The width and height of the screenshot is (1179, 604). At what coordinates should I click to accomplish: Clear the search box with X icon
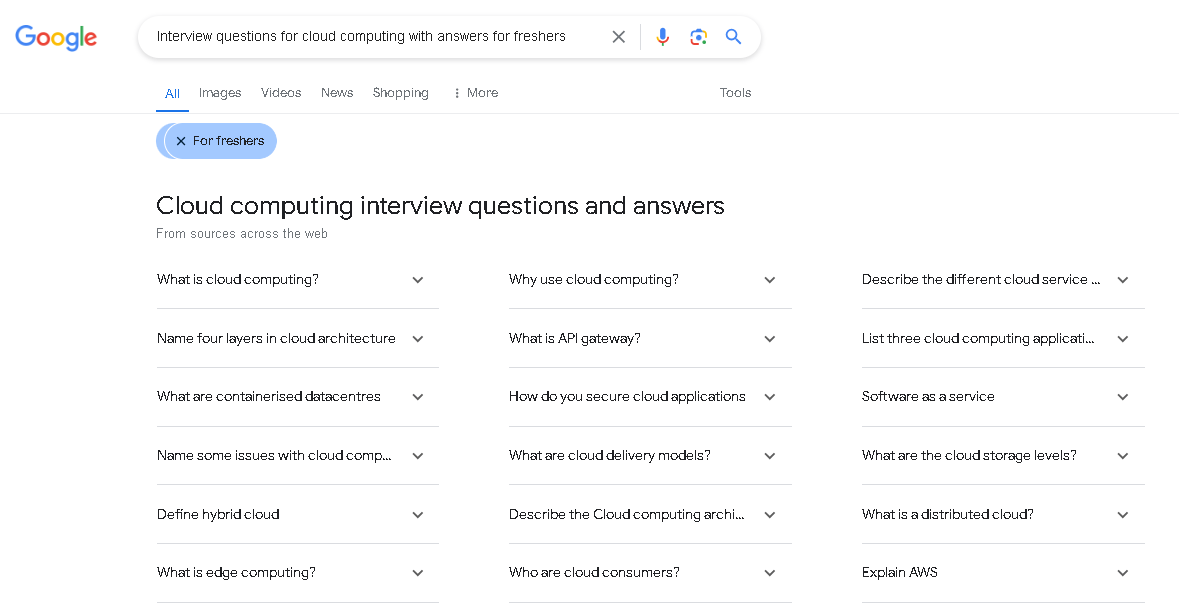click(x=618, y=37)
